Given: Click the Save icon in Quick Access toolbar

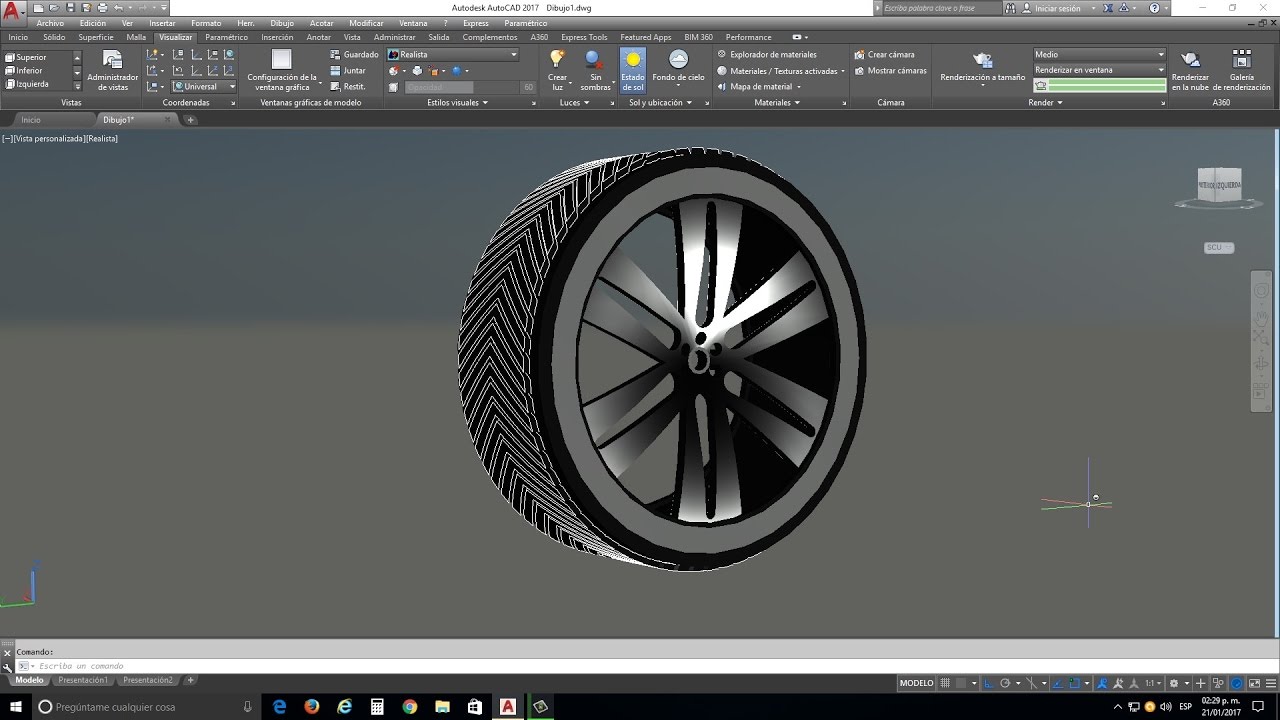Looking at the screenshot, I should point(70,8).
